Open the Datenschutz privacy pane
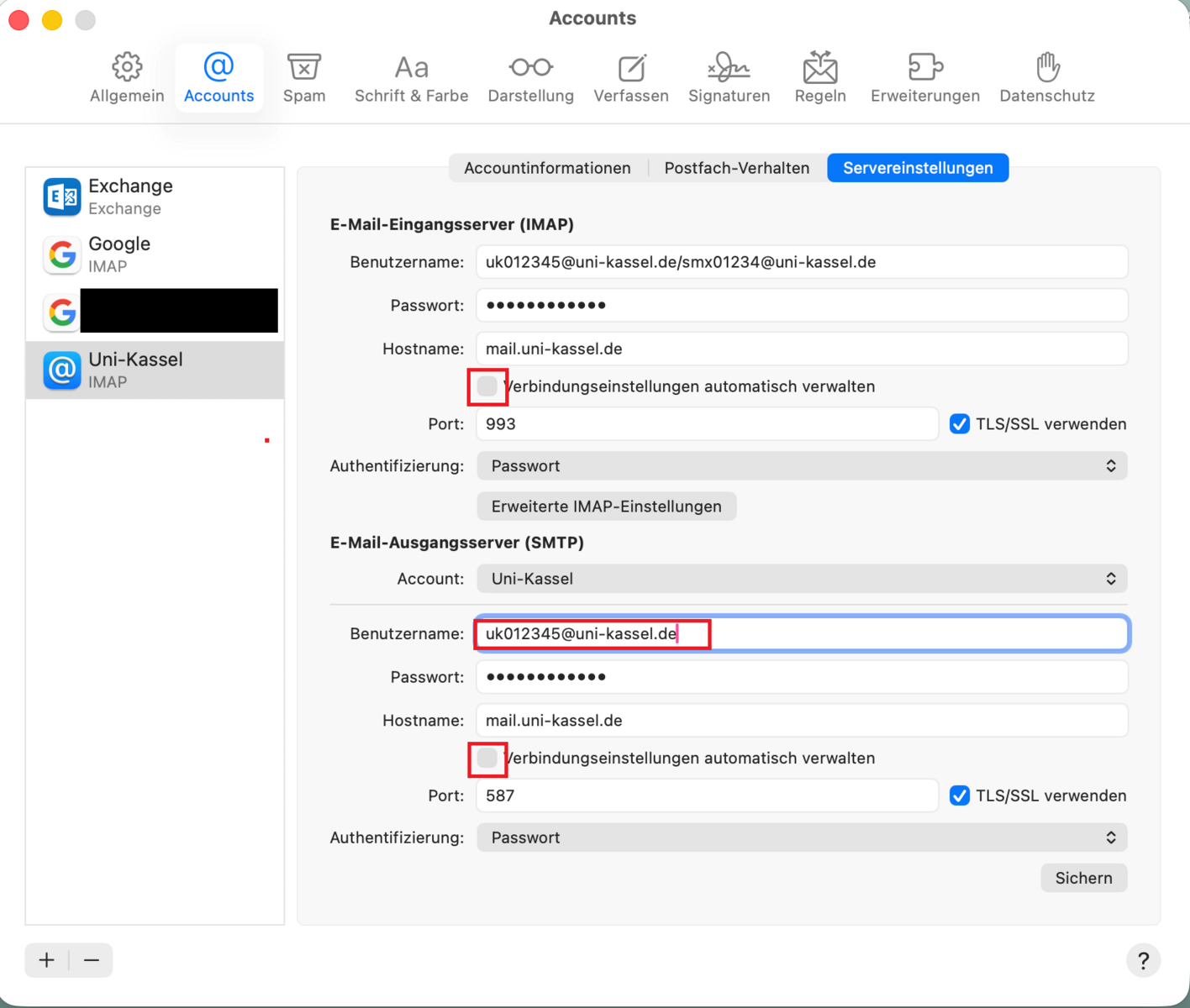Screen dimensions: 1190x1008 click(x=1046, y=77)
